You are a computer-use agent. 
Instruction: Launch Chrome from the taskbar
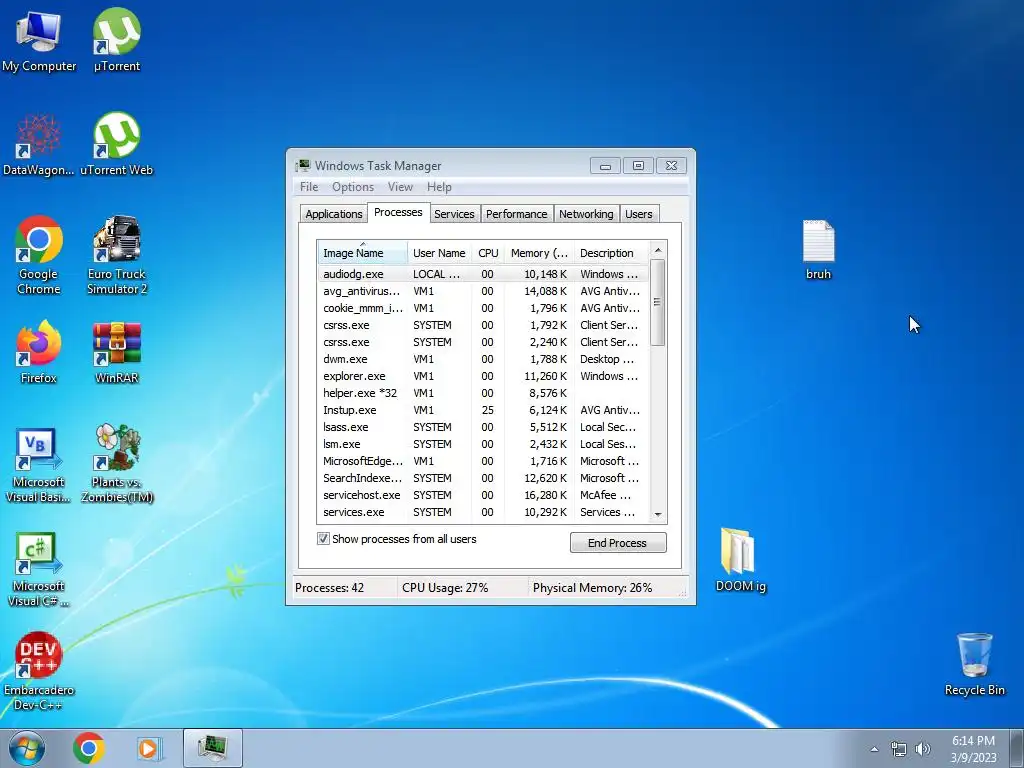pos(89,748)
